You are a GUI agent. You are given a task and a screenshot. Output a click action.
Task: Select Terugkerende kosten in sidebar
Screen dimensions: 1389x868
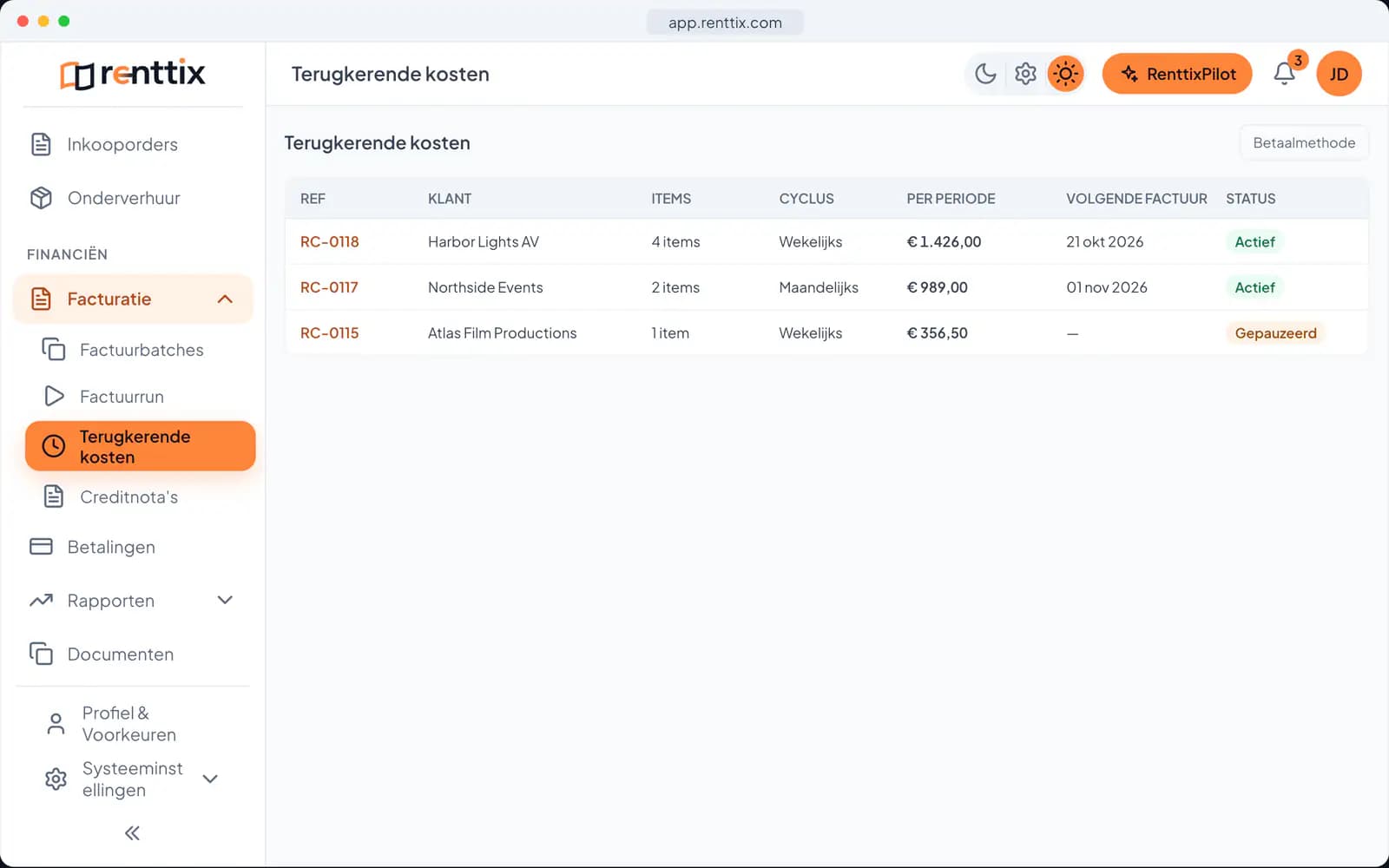click(x=141, y=446)
